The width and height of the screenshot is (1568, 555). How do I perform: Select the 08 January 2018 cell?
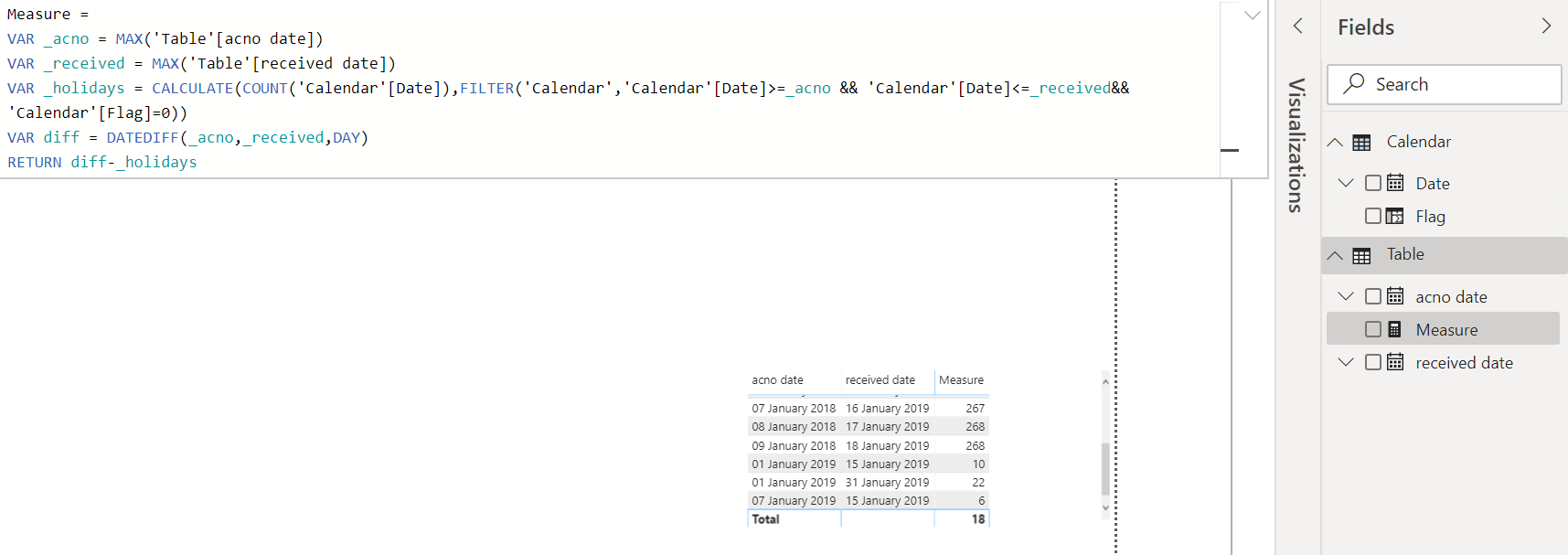(x=794, y=427)
